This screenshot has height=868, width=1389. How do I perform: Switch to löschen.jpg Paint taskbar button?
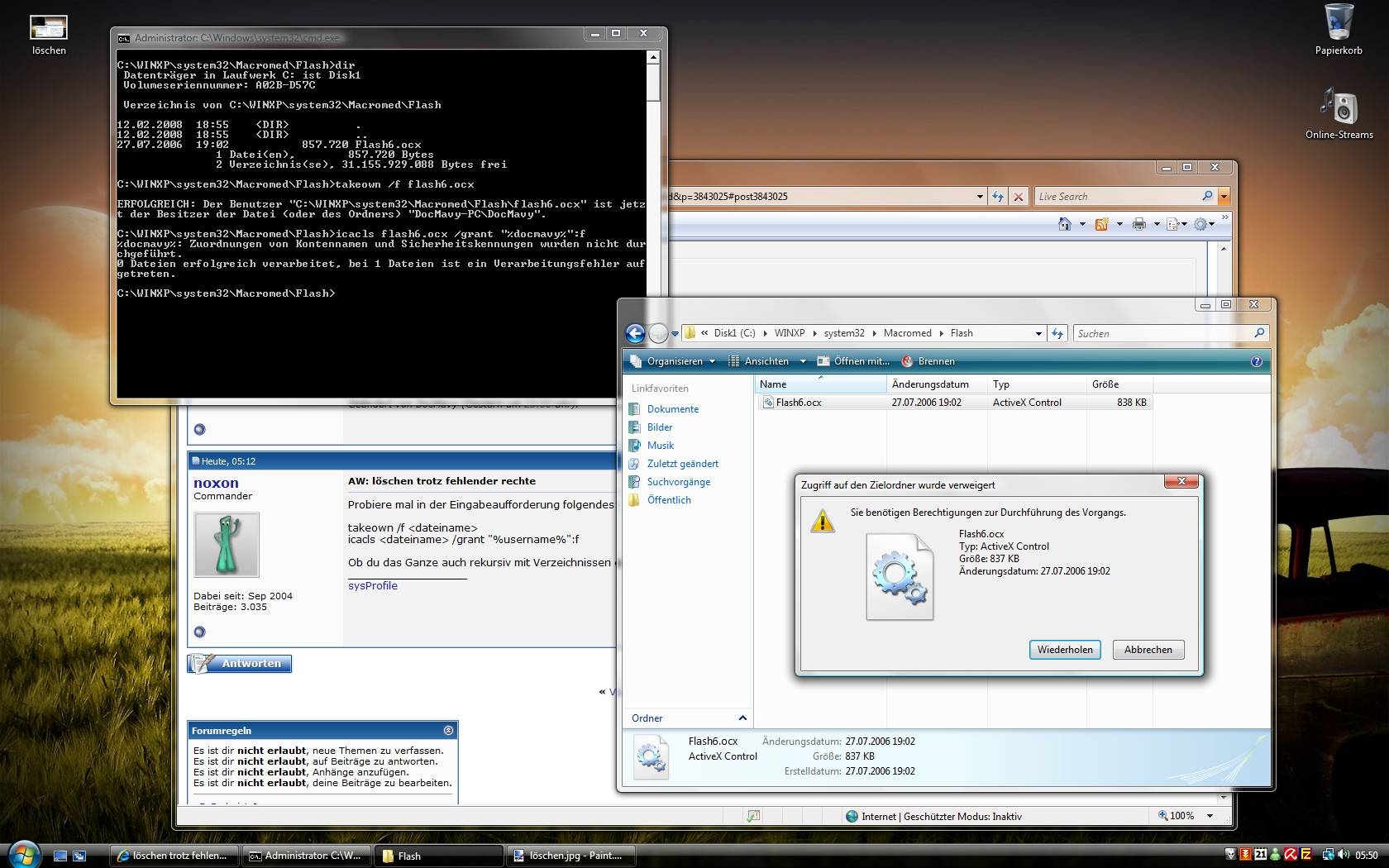click(570, 856)
